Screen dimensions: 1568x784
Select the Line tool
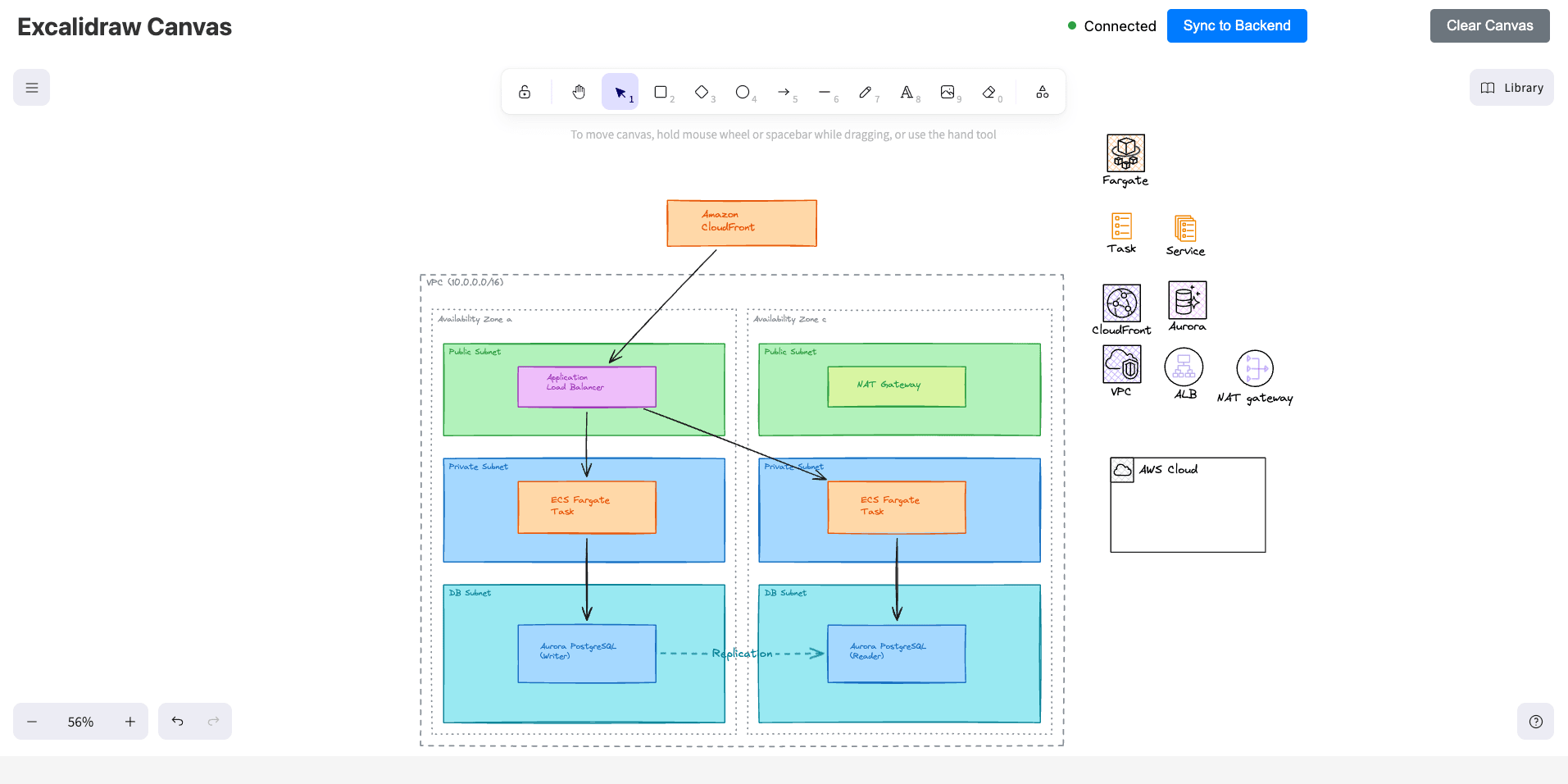click(x=825, y=92)
